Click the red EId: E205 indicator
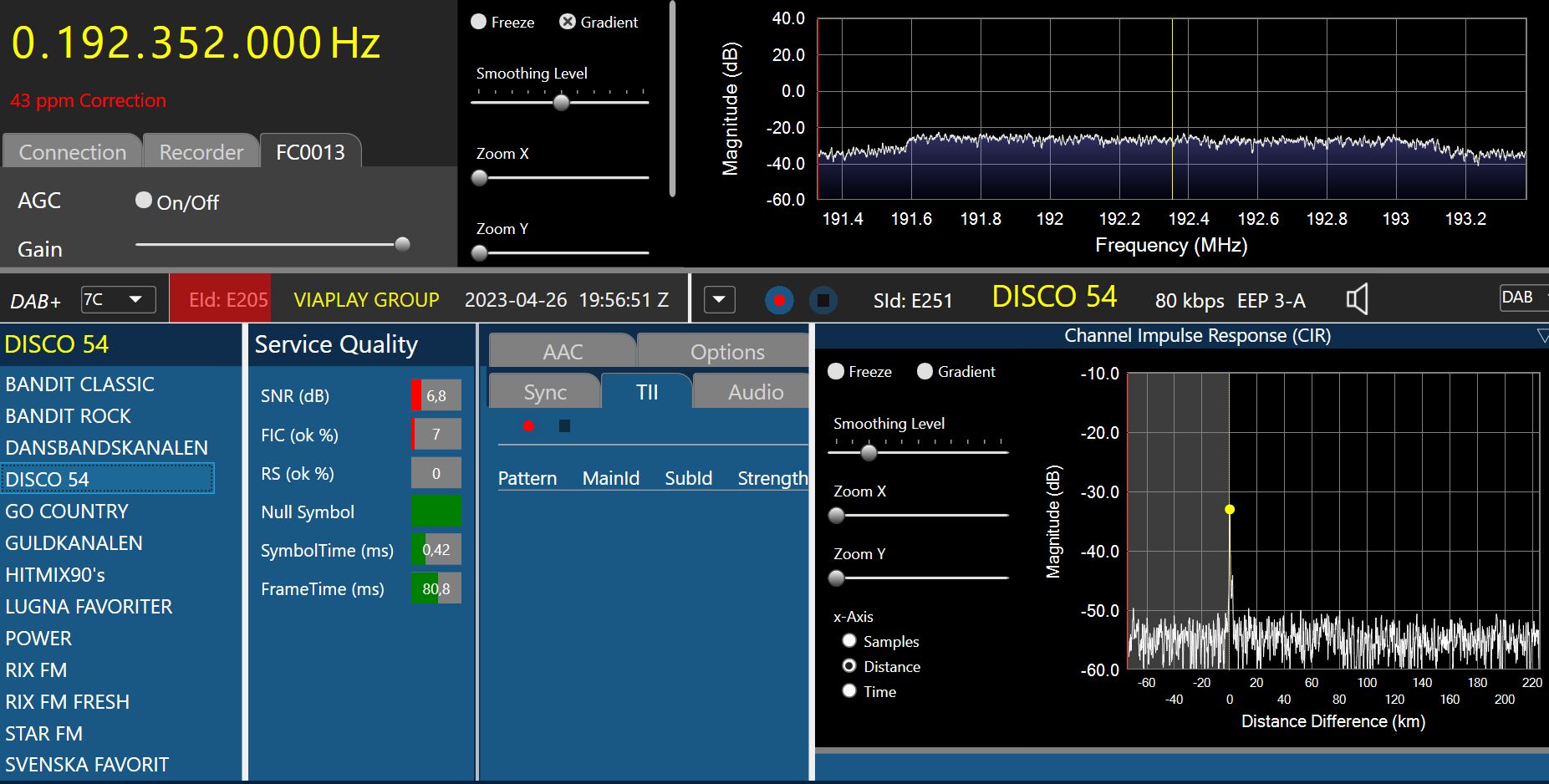The height and width of the screenshot is (784, 1549). [221, 299]
